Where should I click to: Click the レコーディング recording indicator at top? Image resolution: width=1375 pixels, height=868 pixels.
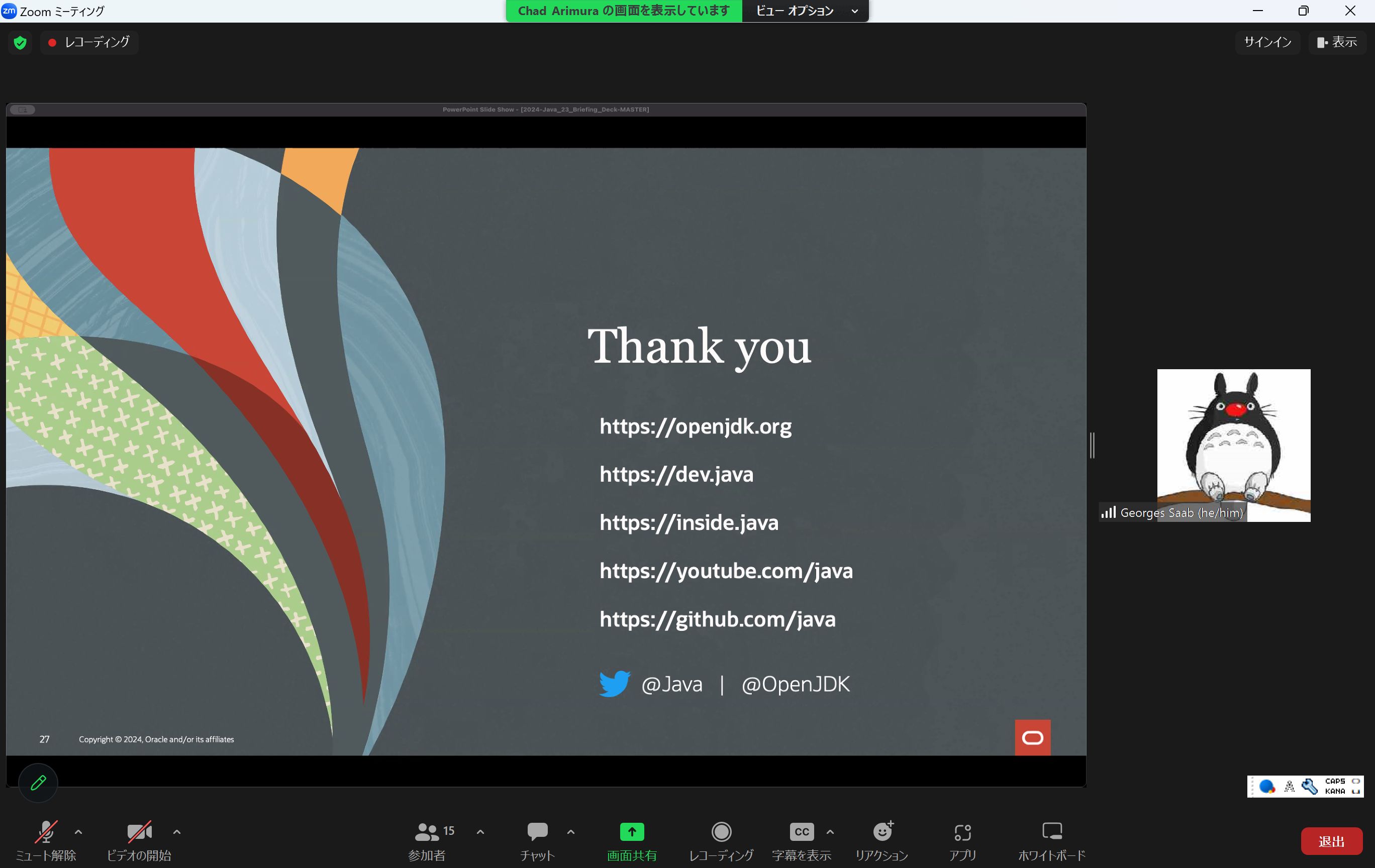click(x=89, y=42)
